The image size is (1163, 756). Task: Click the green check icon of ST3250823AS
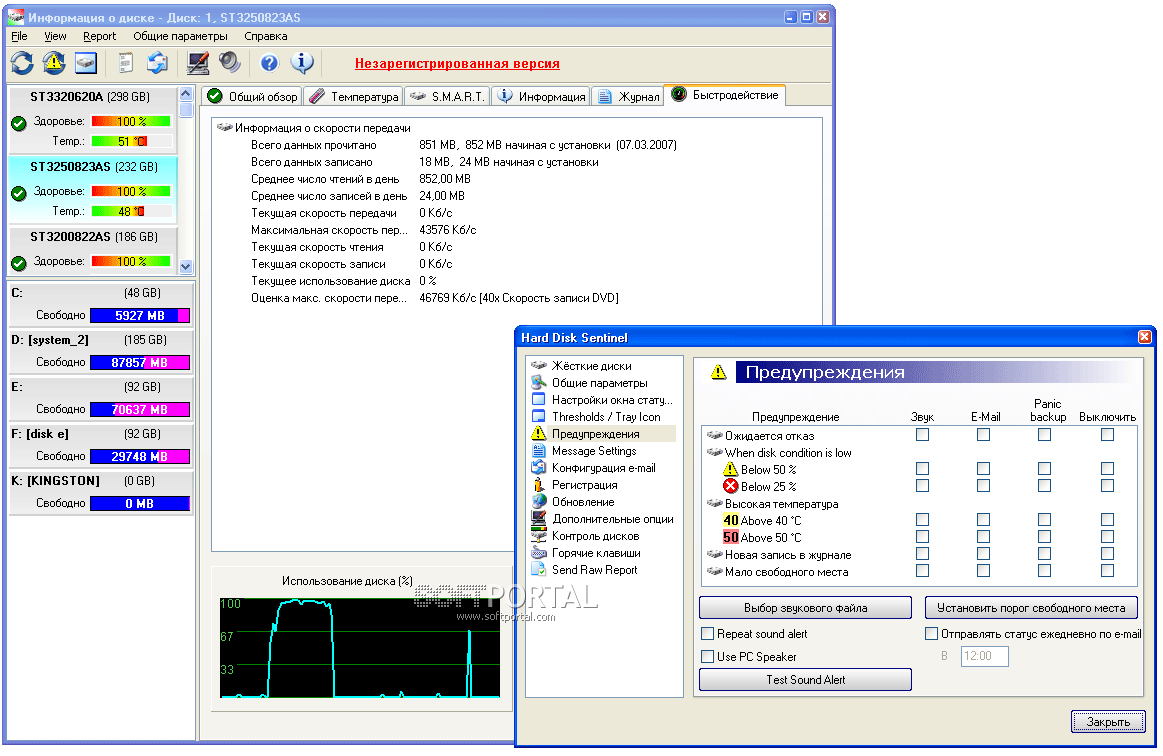point(19,193)
